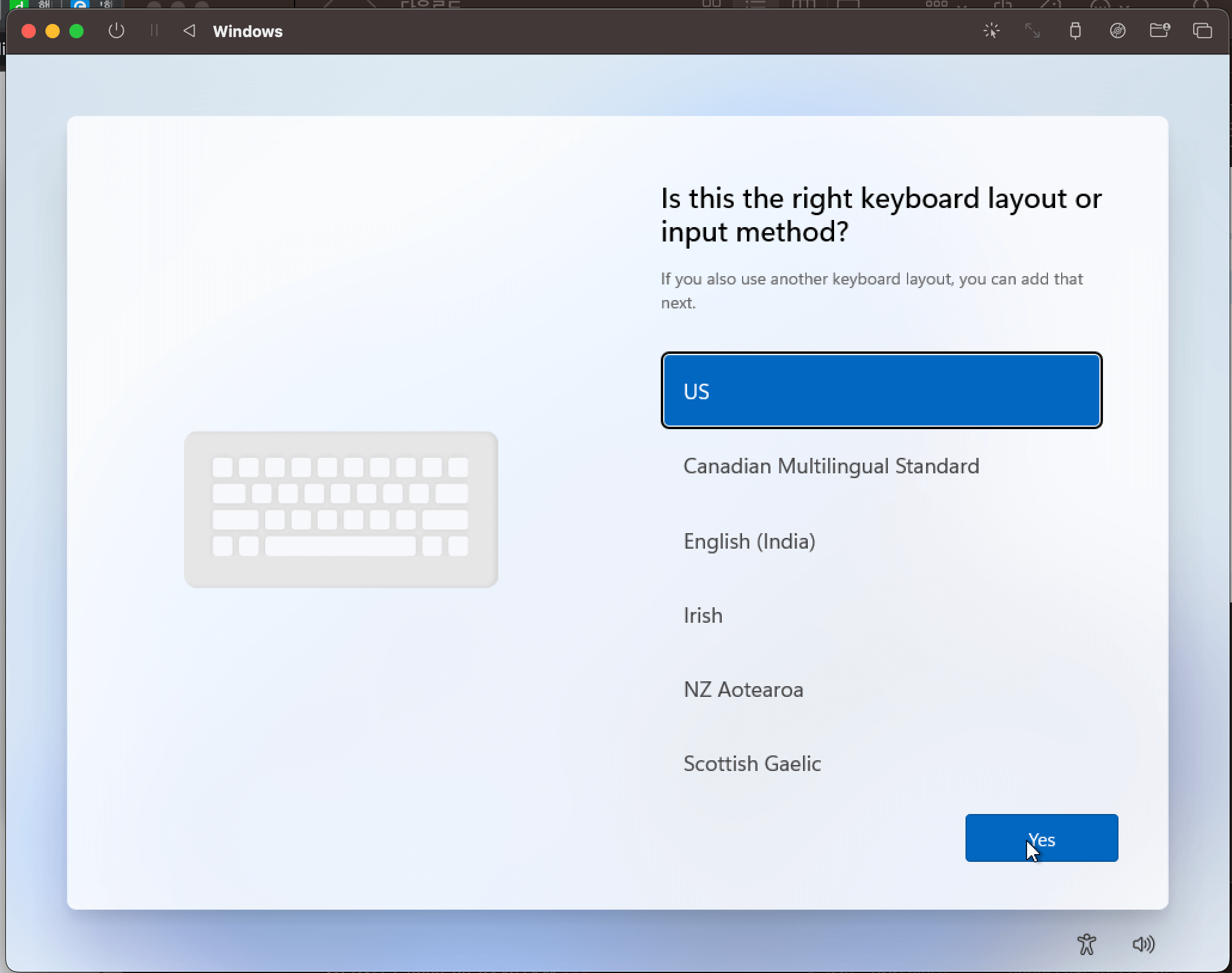Choose English (India) keyboard layout
This screenshot has width=1232, height=973.
(749, 541)
